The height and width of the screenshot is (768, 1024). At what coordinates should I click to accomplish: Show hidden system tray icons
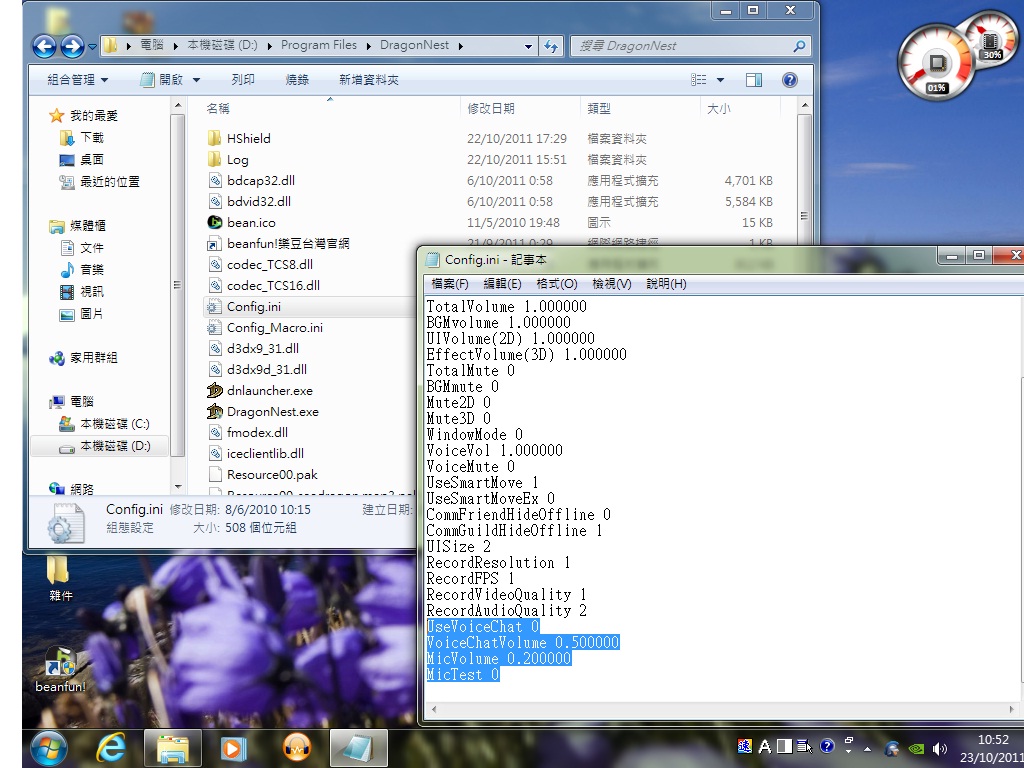click(x=867, y=749)
